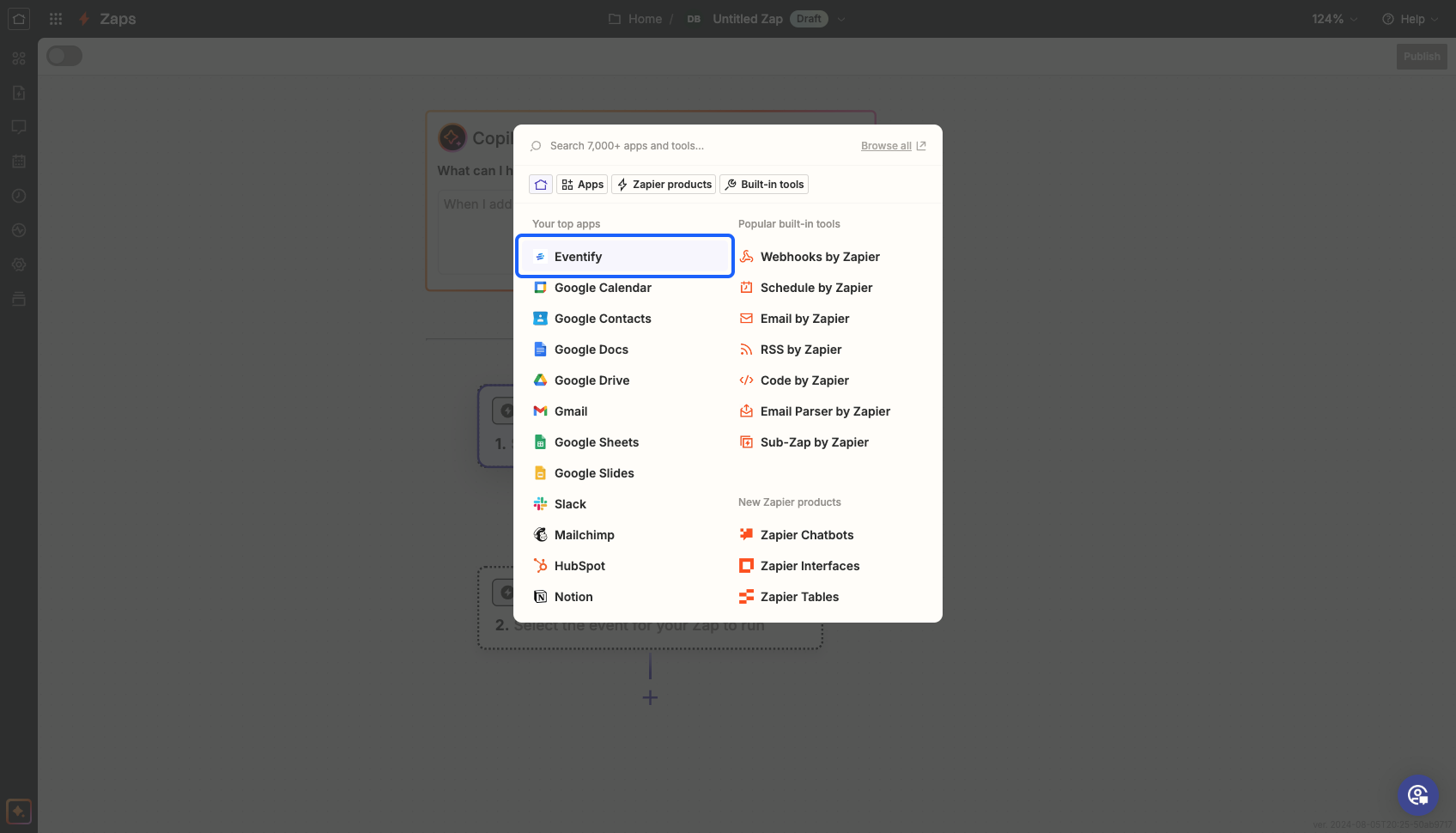Open the nine-dot app switcher grid
Image resolution: width=1456 pixels, height=833 pixels.
click(56, 19)
